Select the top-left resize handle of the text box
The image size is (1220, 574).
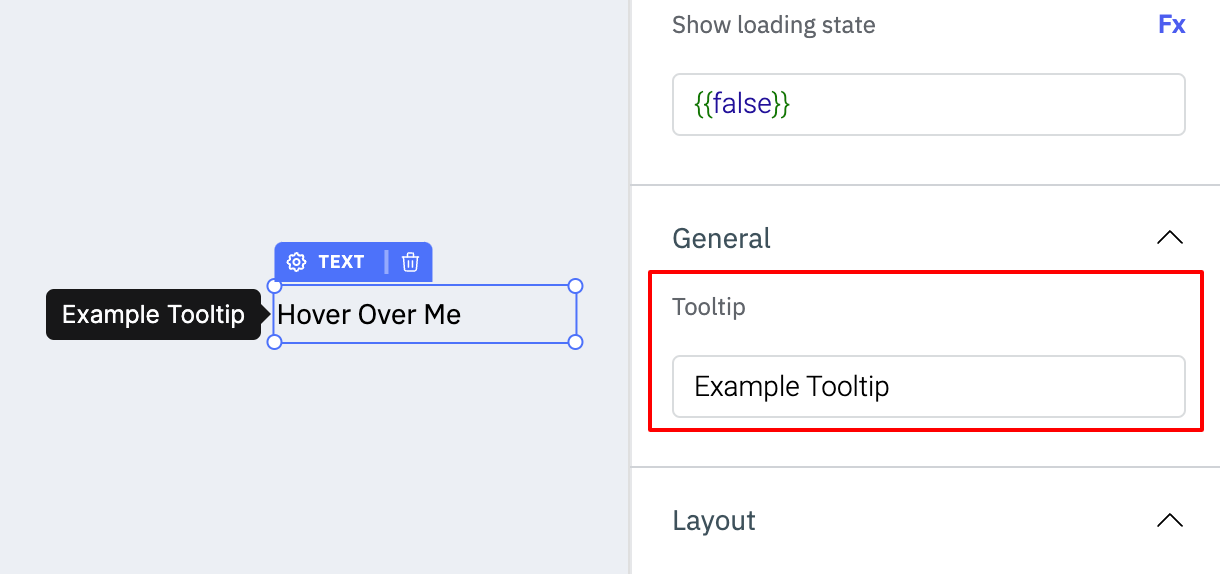tap(275, 286)
